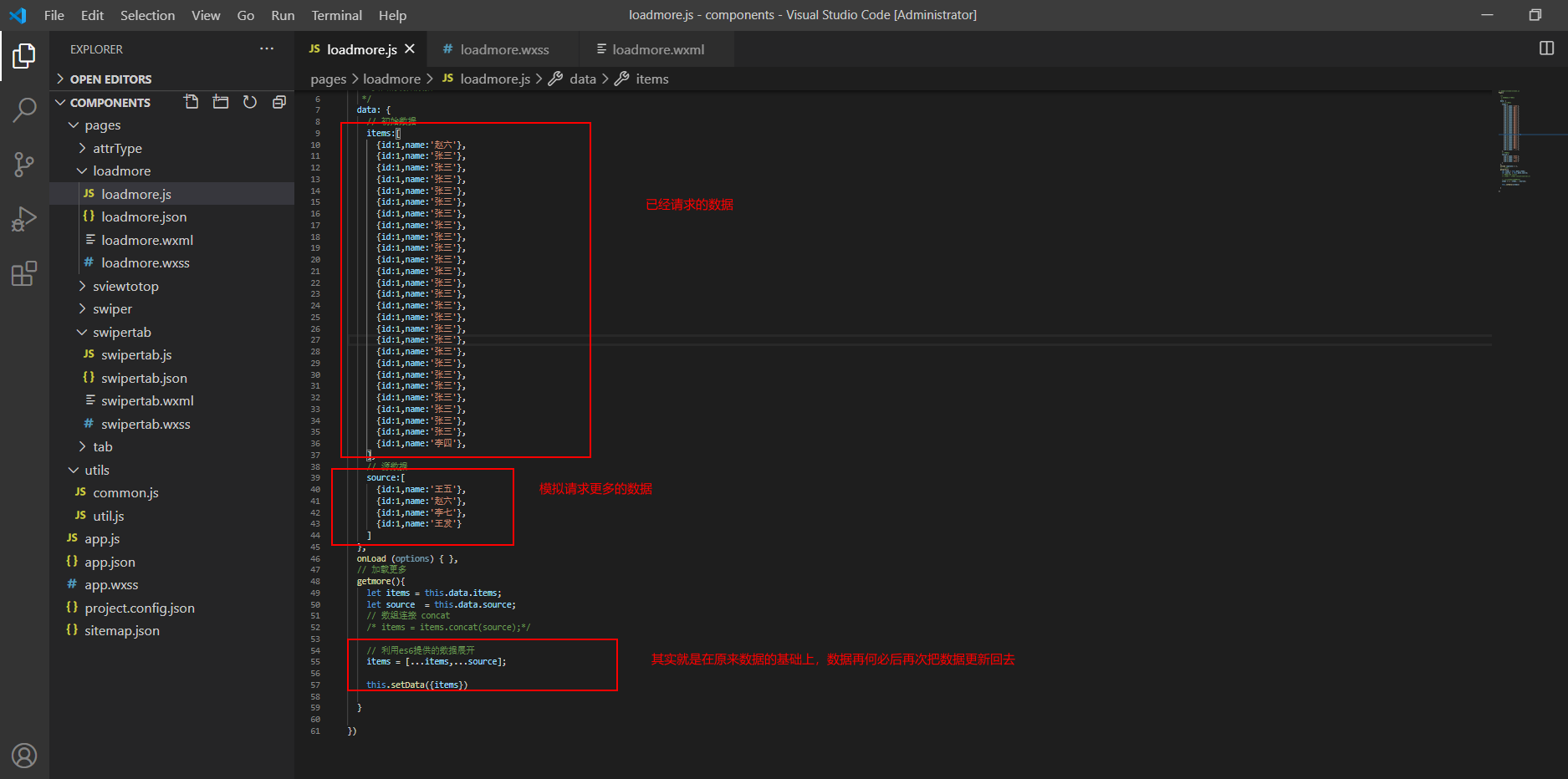Open project.config.json file
1568x779 pixels.
pyautogui.click(x=171, y=608)
